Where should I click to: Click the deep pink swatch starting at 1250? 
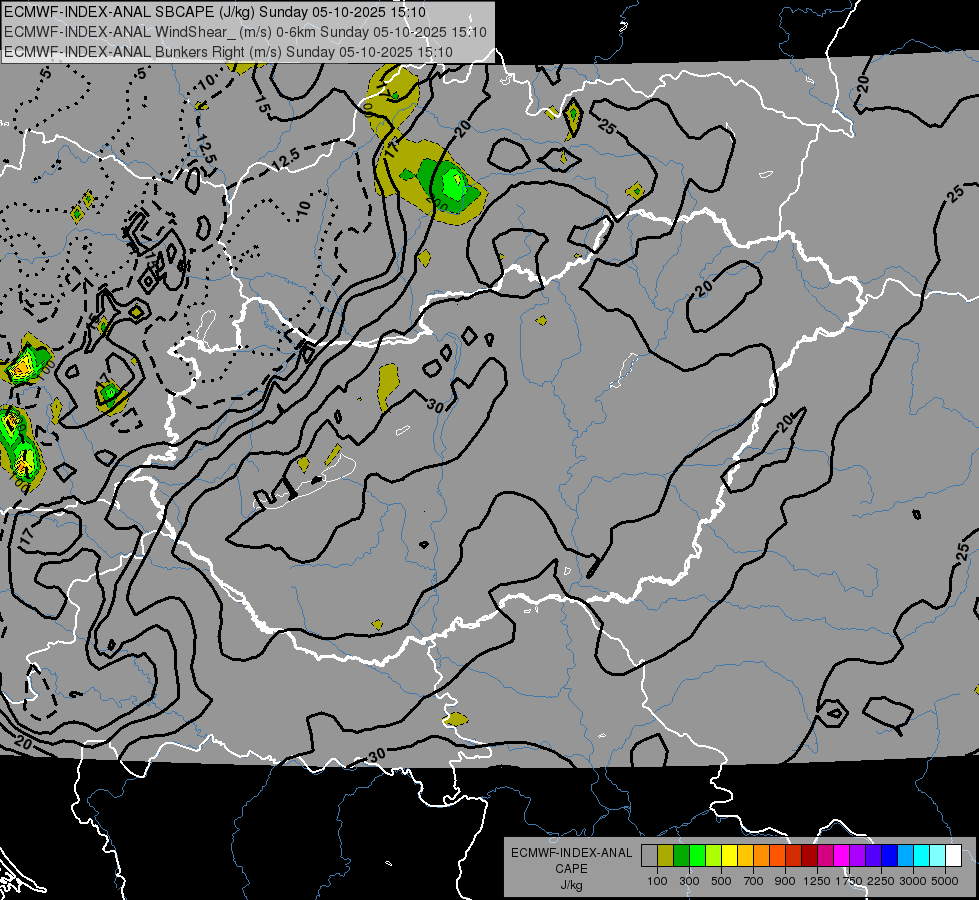[825, 855]
